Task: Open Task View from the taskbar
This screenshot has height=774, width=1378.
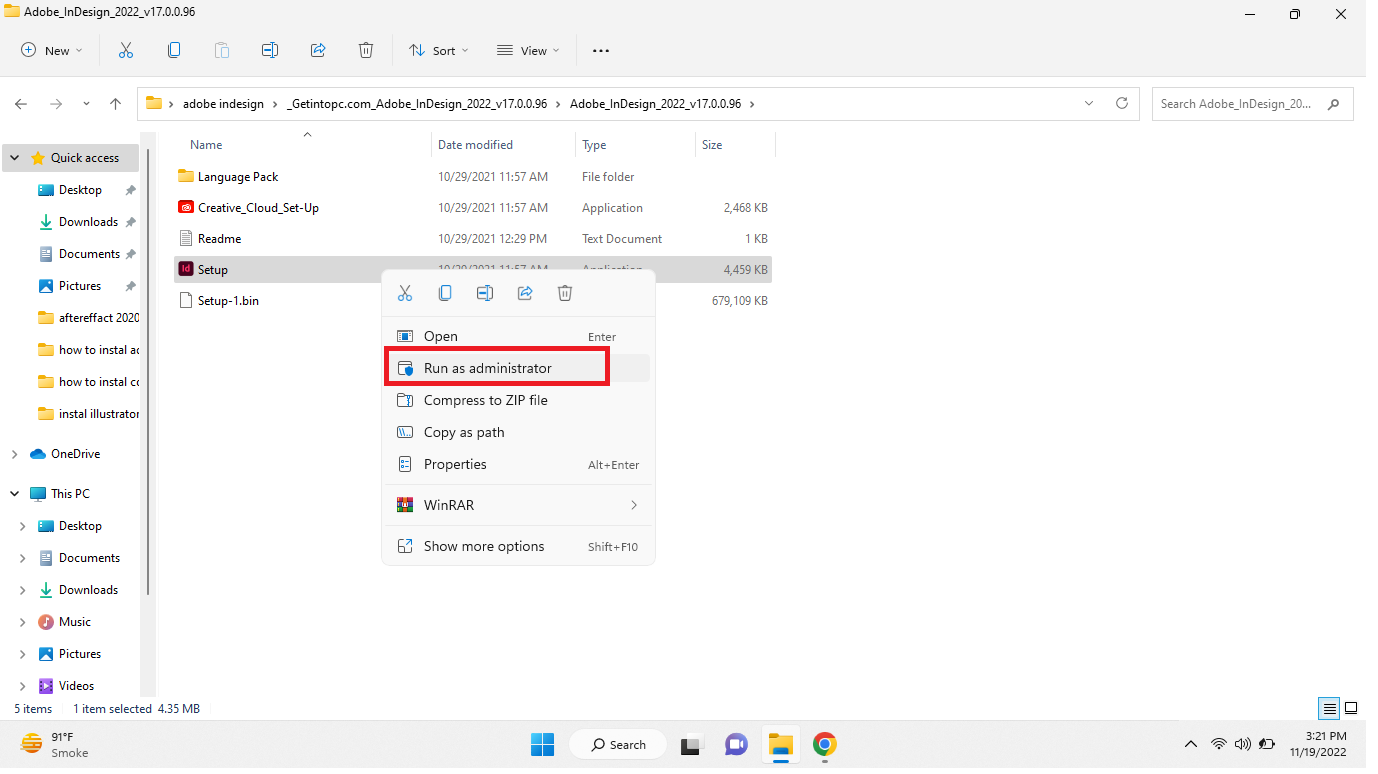Action: pos(691,744)
